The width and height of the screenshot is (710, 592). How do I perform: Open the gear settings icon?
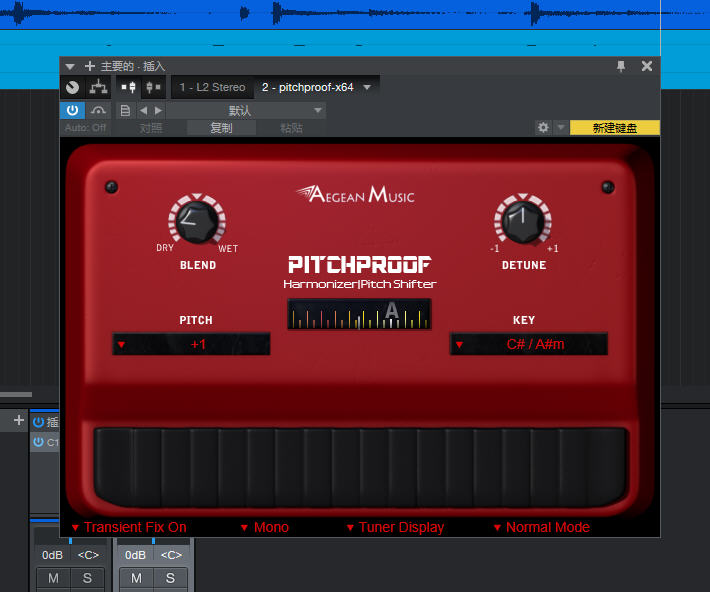(x=543, y=128)
